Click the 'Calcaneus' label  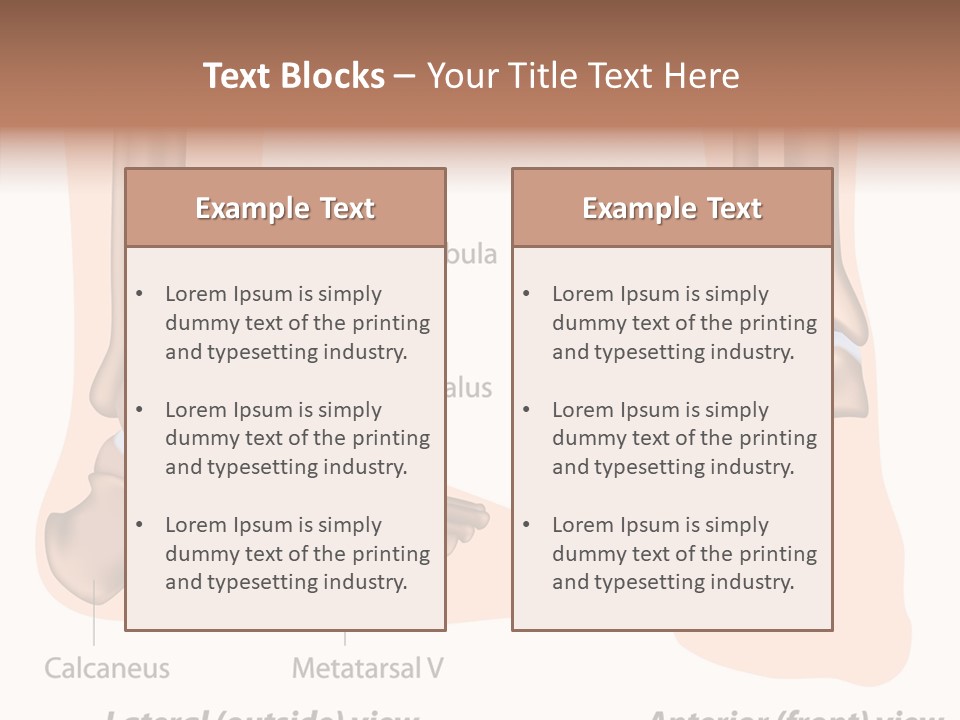pos(107,668)
